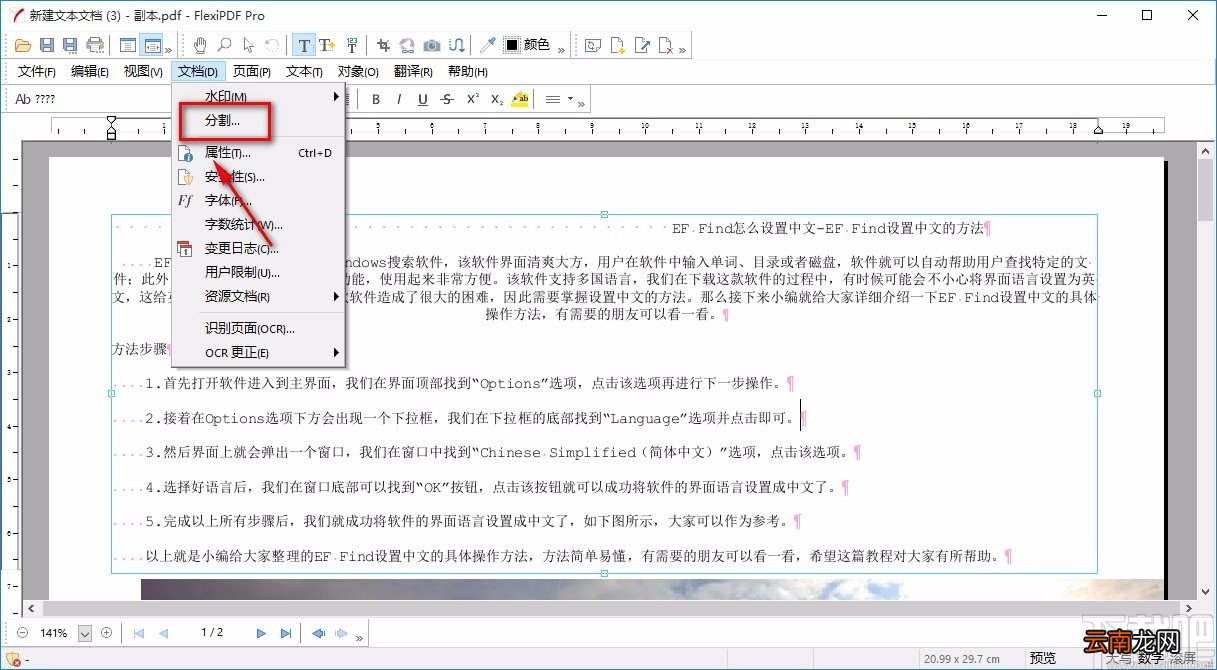
Task: Toggle Bold formatting
Action: pyautogui.click(x=376, y=99)
